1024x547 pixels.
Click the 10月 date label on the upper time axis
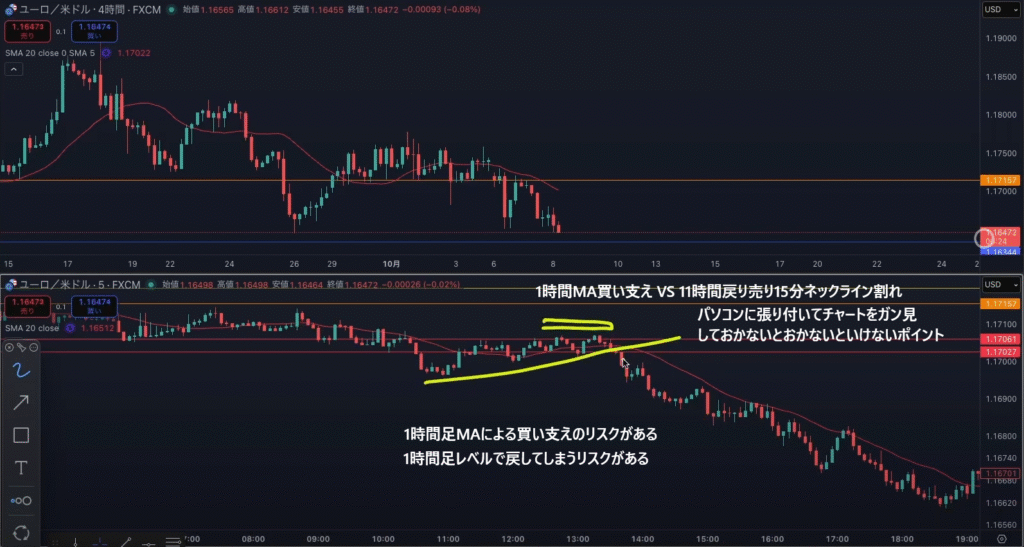tap(391, 264)
